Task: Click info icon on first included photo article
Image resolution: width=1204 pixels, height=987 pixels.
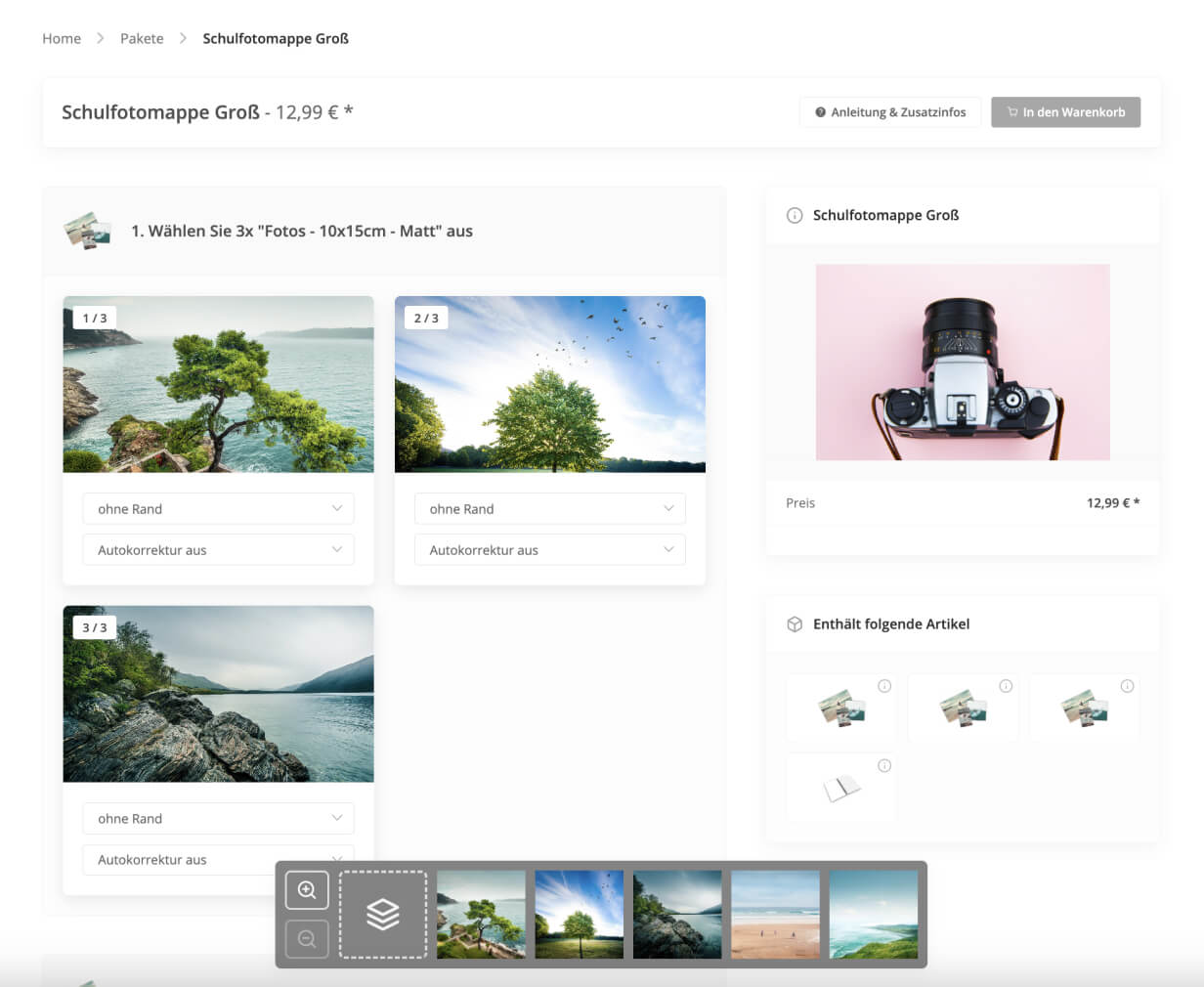Action: [x=884, y=686]
